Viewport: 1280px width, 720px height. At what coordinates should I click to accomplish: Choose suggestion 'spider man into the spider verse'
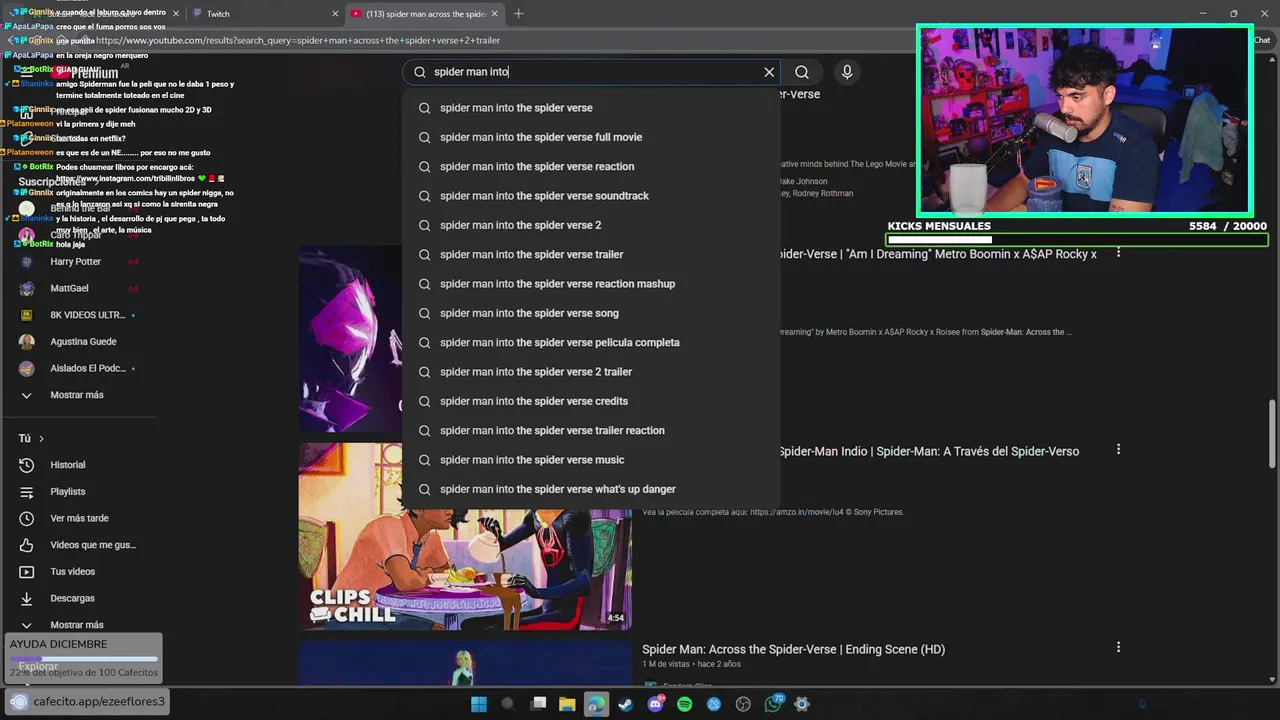pyautogui.click(x=591, y=108)
